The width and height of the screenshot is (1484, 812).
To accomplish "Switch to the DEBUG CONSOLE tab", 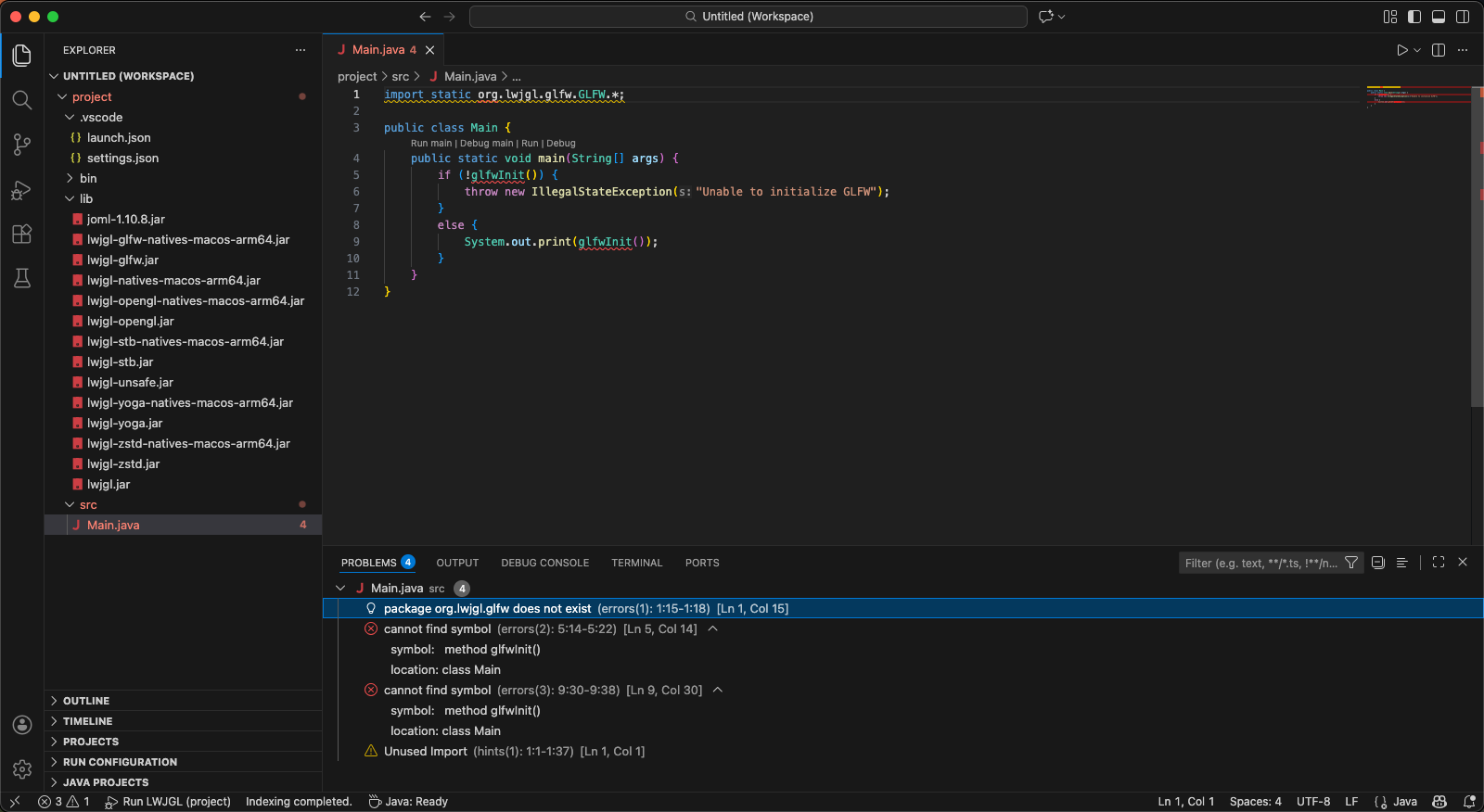I will 544,563.
